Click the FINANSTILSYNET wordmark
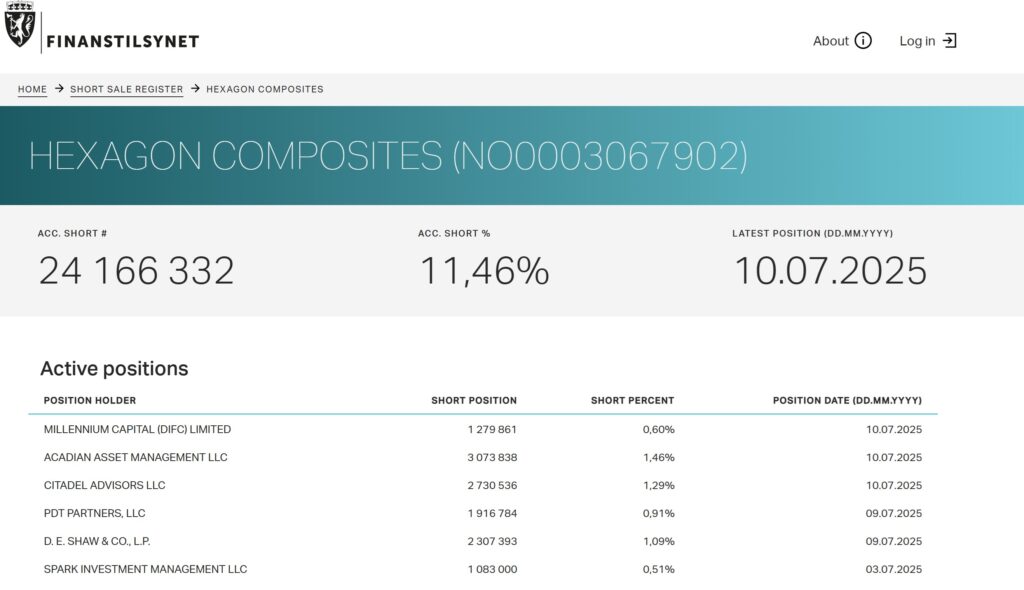This screenshot has height=590, width=1024. pyautogui.click(x=123, y=42)
